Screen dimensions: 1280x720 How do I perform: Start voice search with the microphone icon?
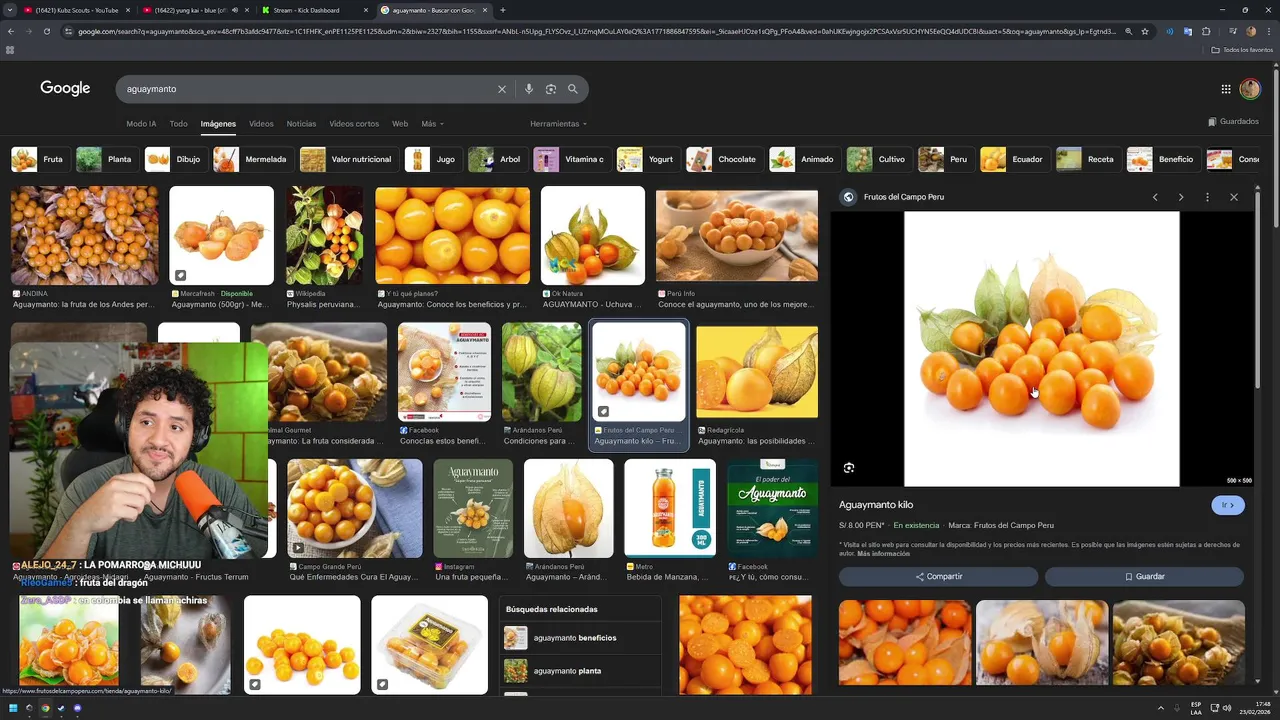click(529, 89)
